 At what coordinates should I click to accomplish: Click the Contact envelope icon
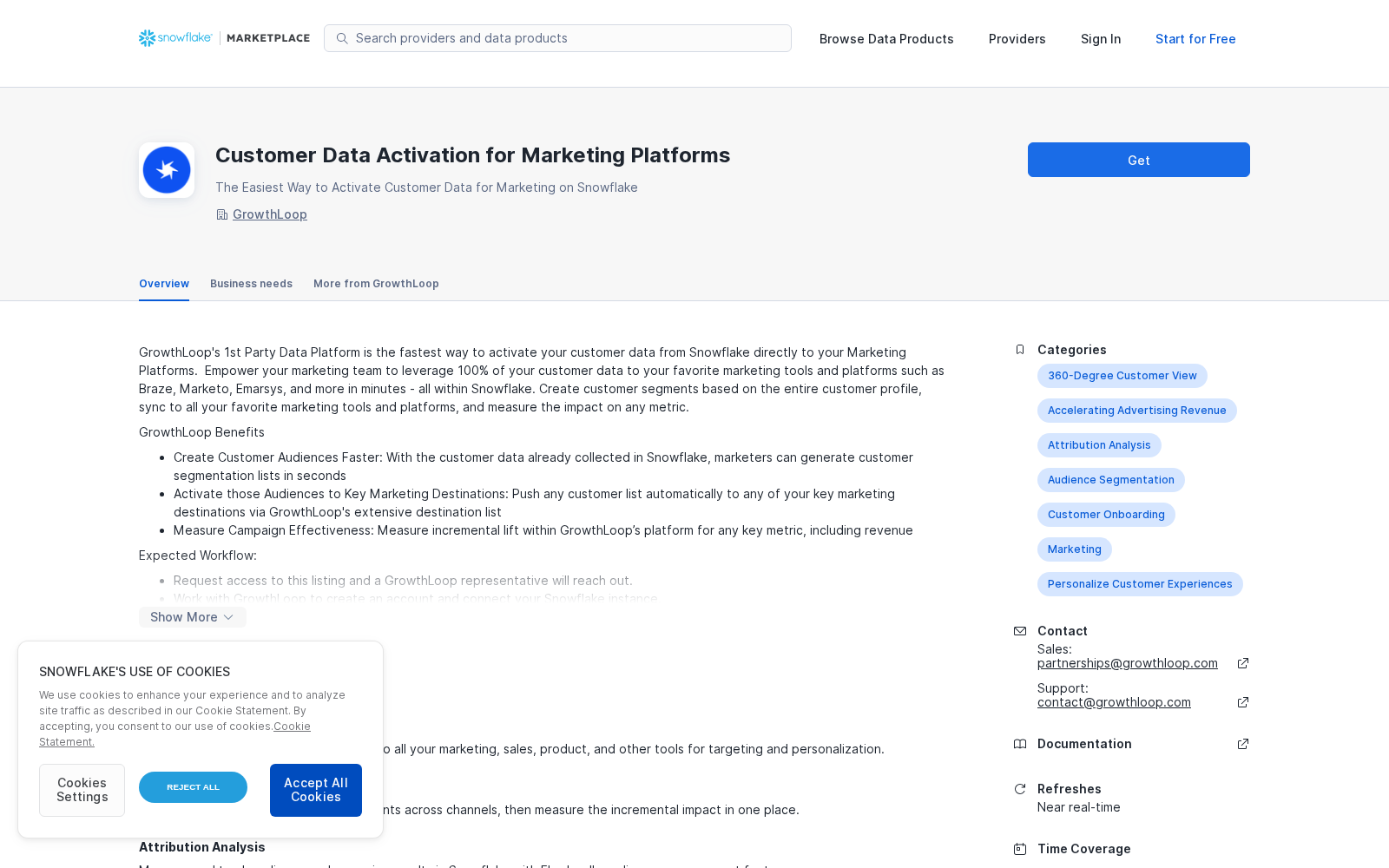point(1020,631)
